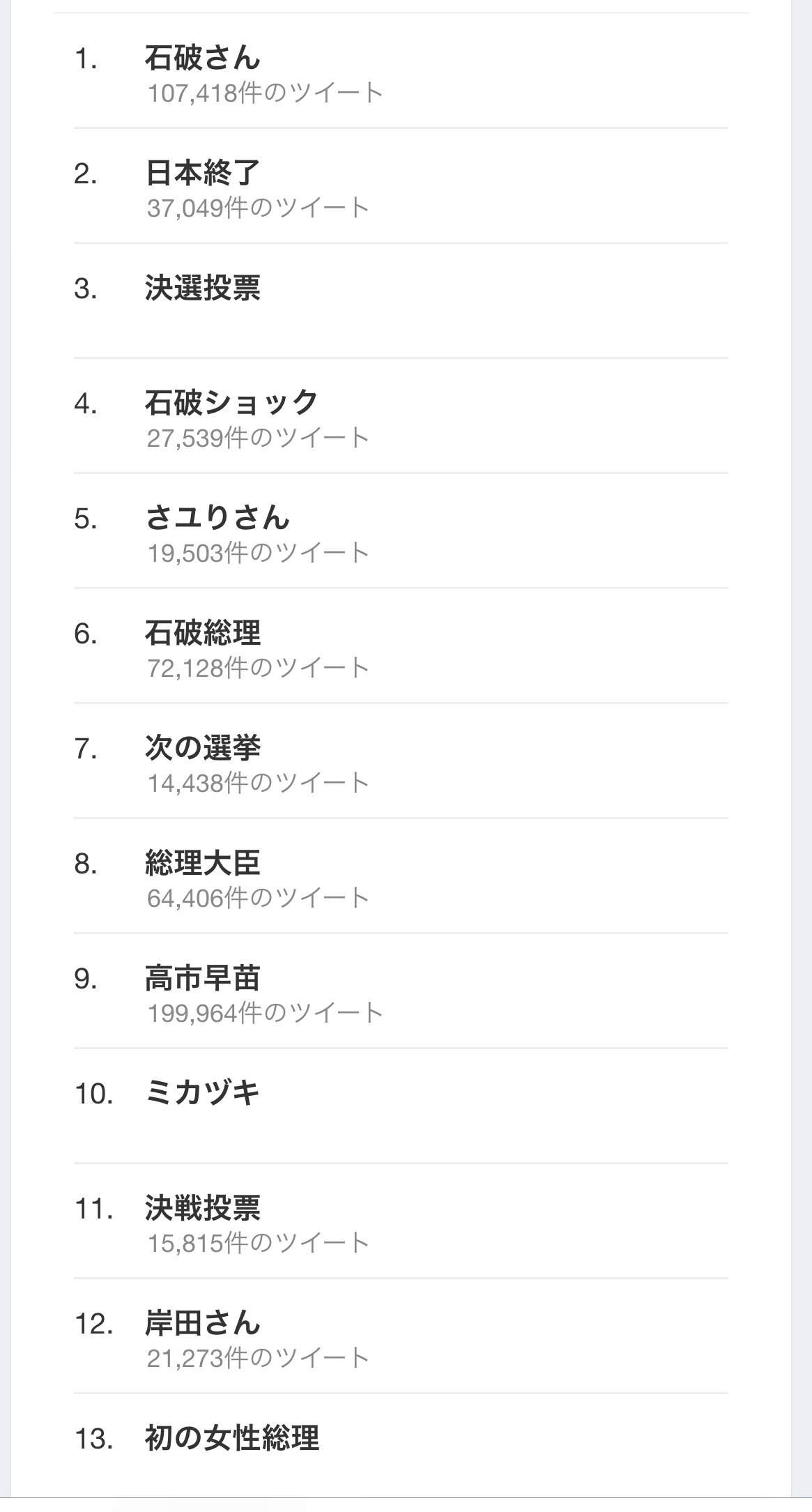Image resolution: width=812 pixels, height=1512 pixels.
Task: Tap the 総理大臣 trend entry
Action: point(202,863)
